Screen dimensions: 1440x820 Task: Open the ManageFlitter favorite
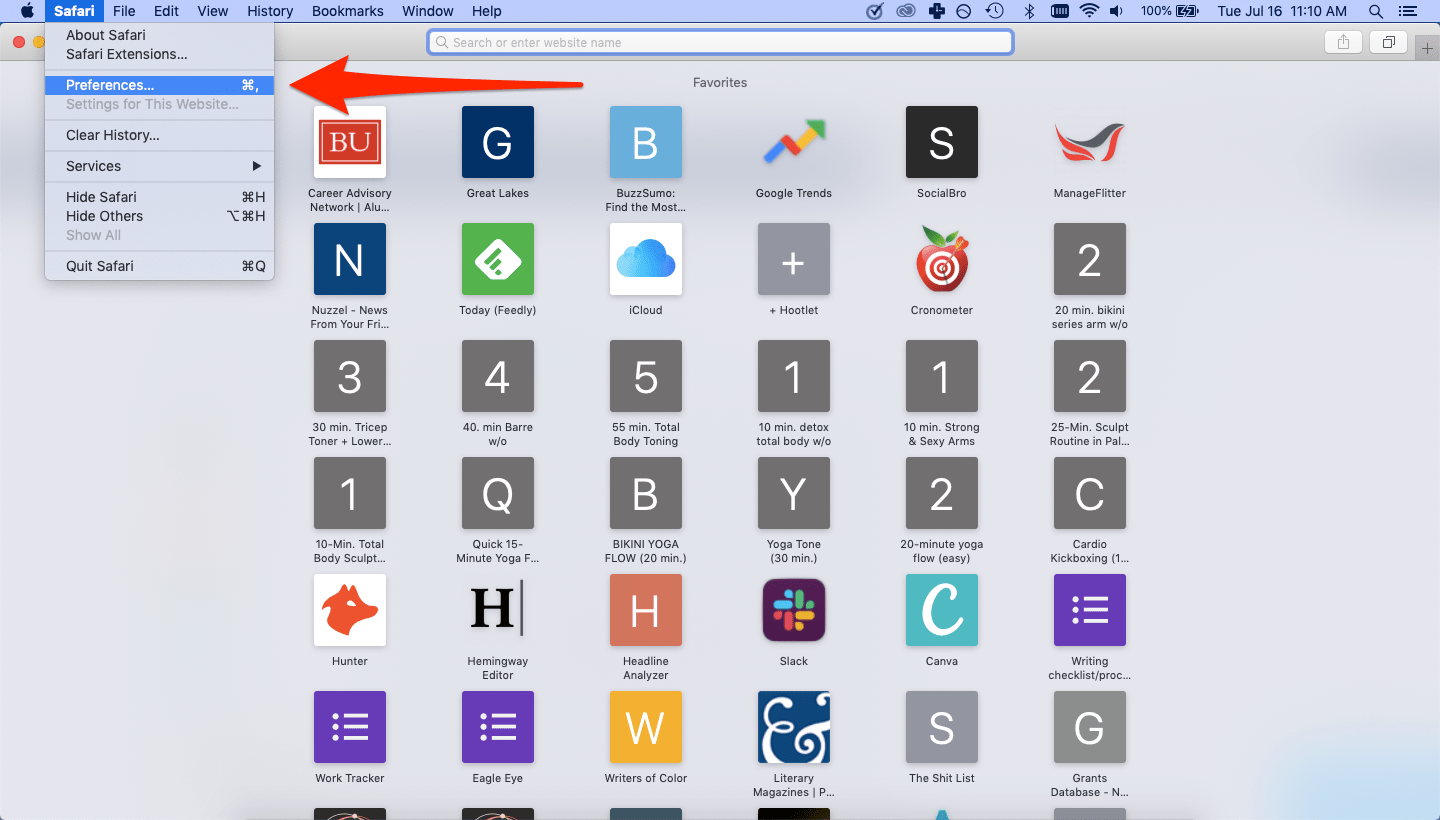pos(1090,142)
